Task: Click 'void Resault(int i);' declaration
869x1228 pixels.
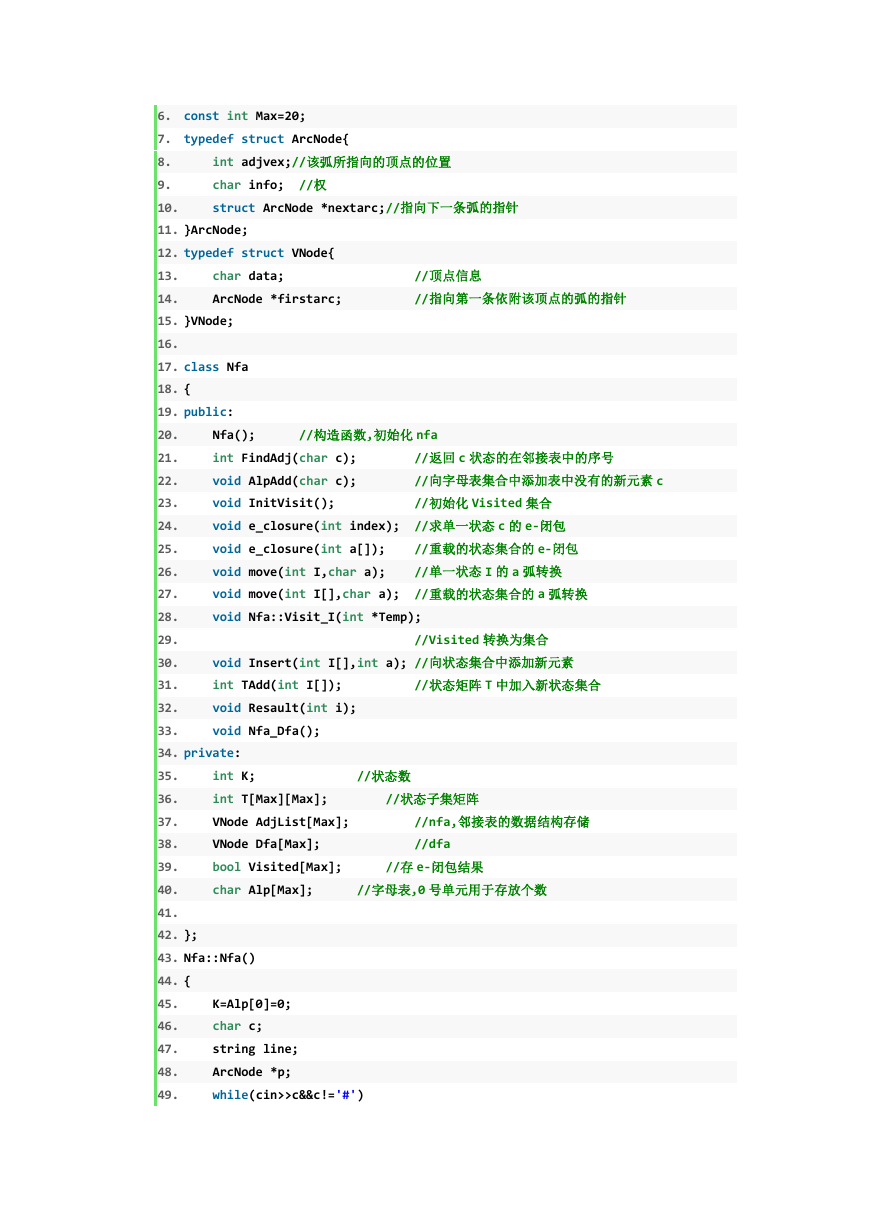Action: pos(284,708)
